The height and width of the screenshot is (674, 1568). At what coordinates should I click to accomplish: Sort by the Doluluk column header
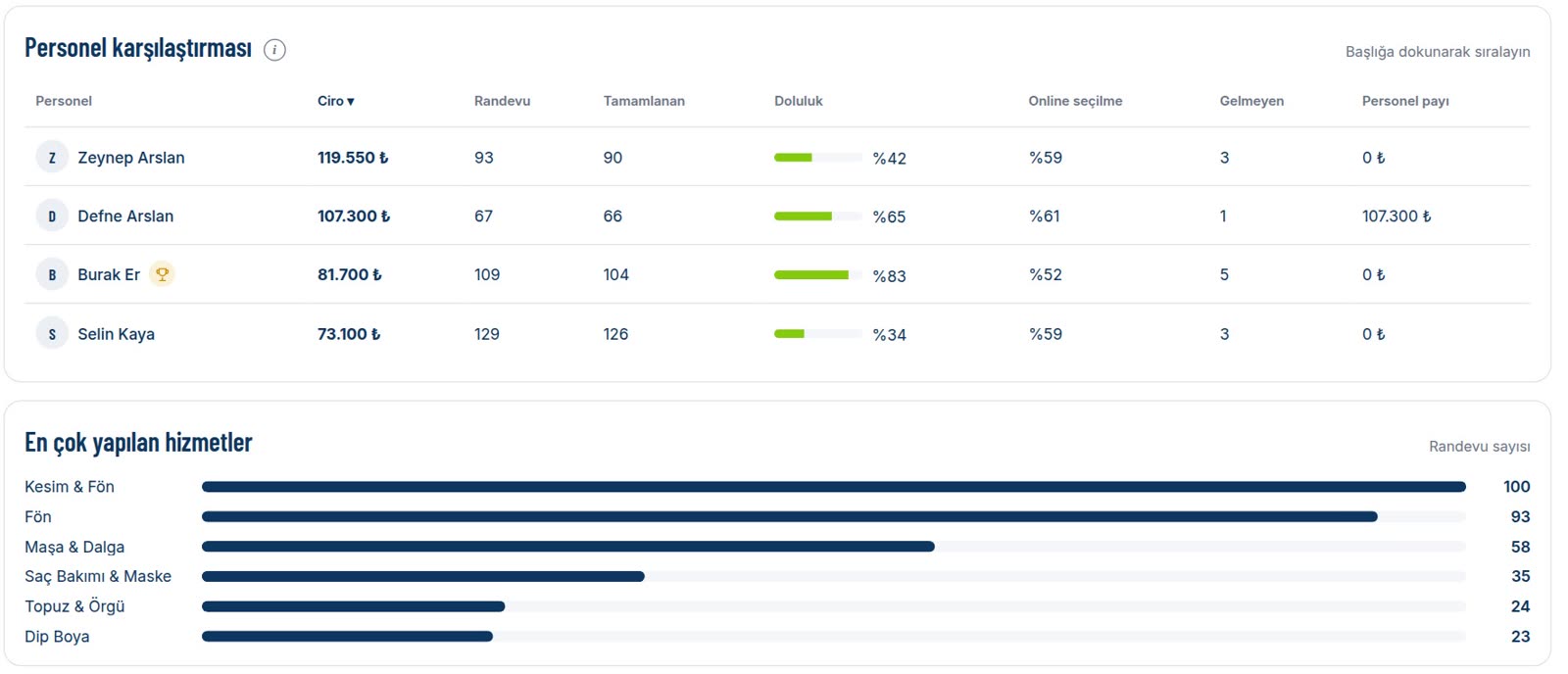tap(799, 101)
